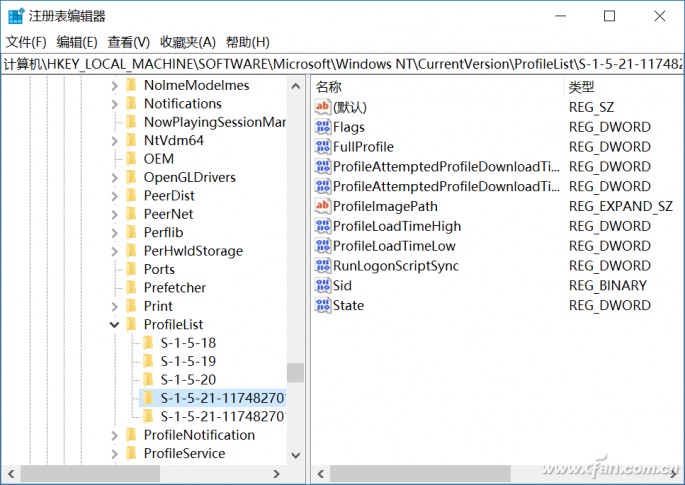The image size is (685, 485).
Task: Expand the PeerNet key
Action: point(114,215)
